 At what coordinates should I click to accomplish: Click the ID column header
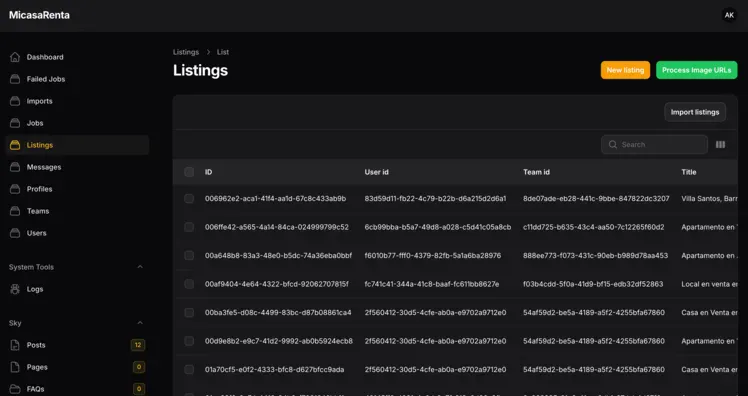pos(208,172)
